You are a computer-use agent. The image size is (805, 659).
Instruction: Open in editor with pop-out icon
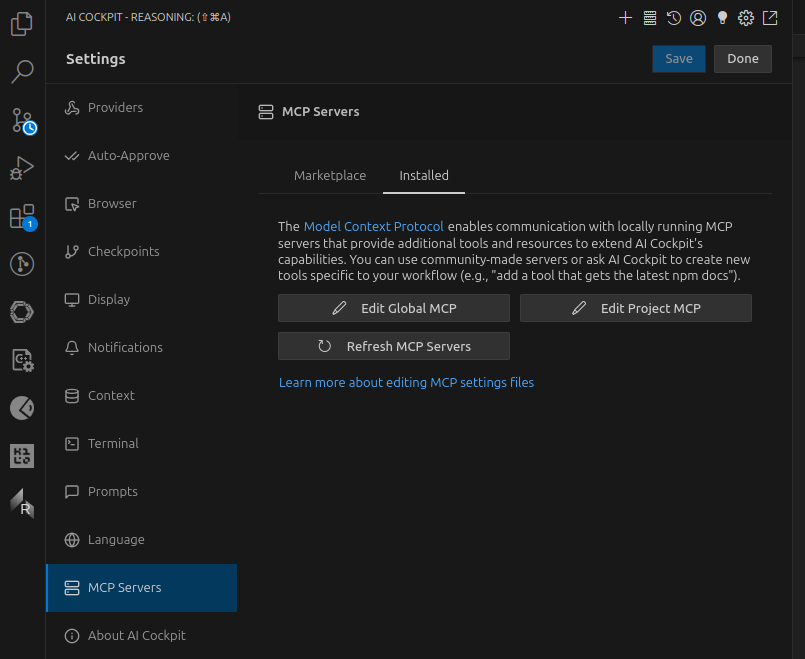[x=770, y=17]
